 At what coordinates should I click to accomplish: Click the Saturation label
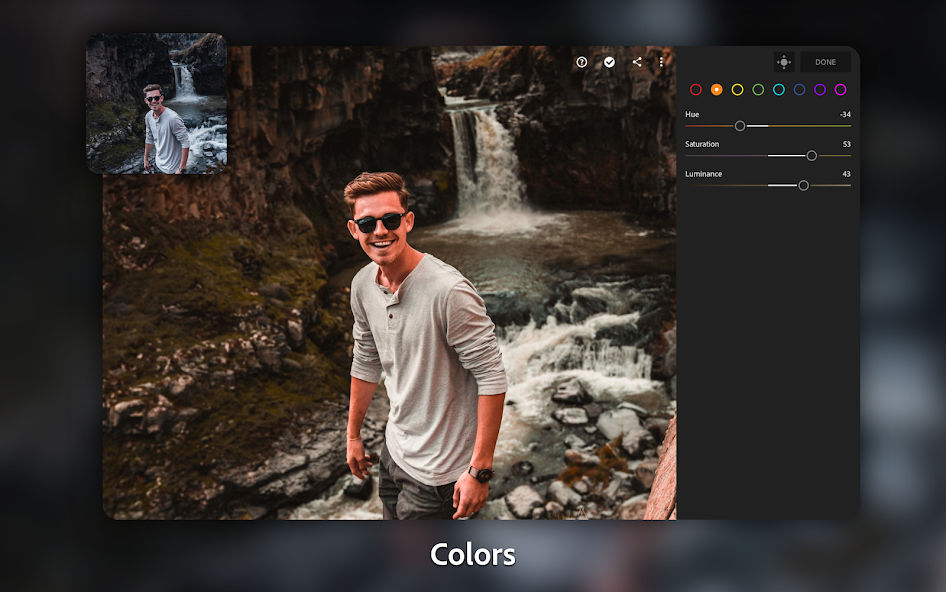(x=702, y=144)
